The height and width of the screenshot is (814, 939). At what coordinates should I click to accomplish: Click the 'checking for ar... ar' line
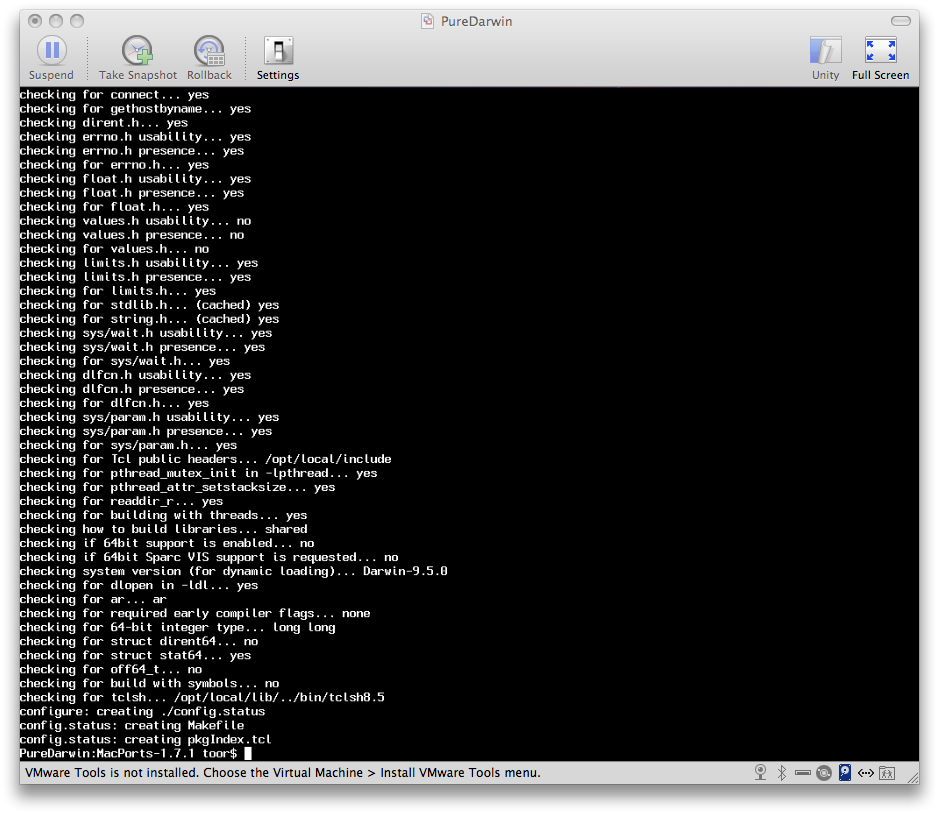93,599
